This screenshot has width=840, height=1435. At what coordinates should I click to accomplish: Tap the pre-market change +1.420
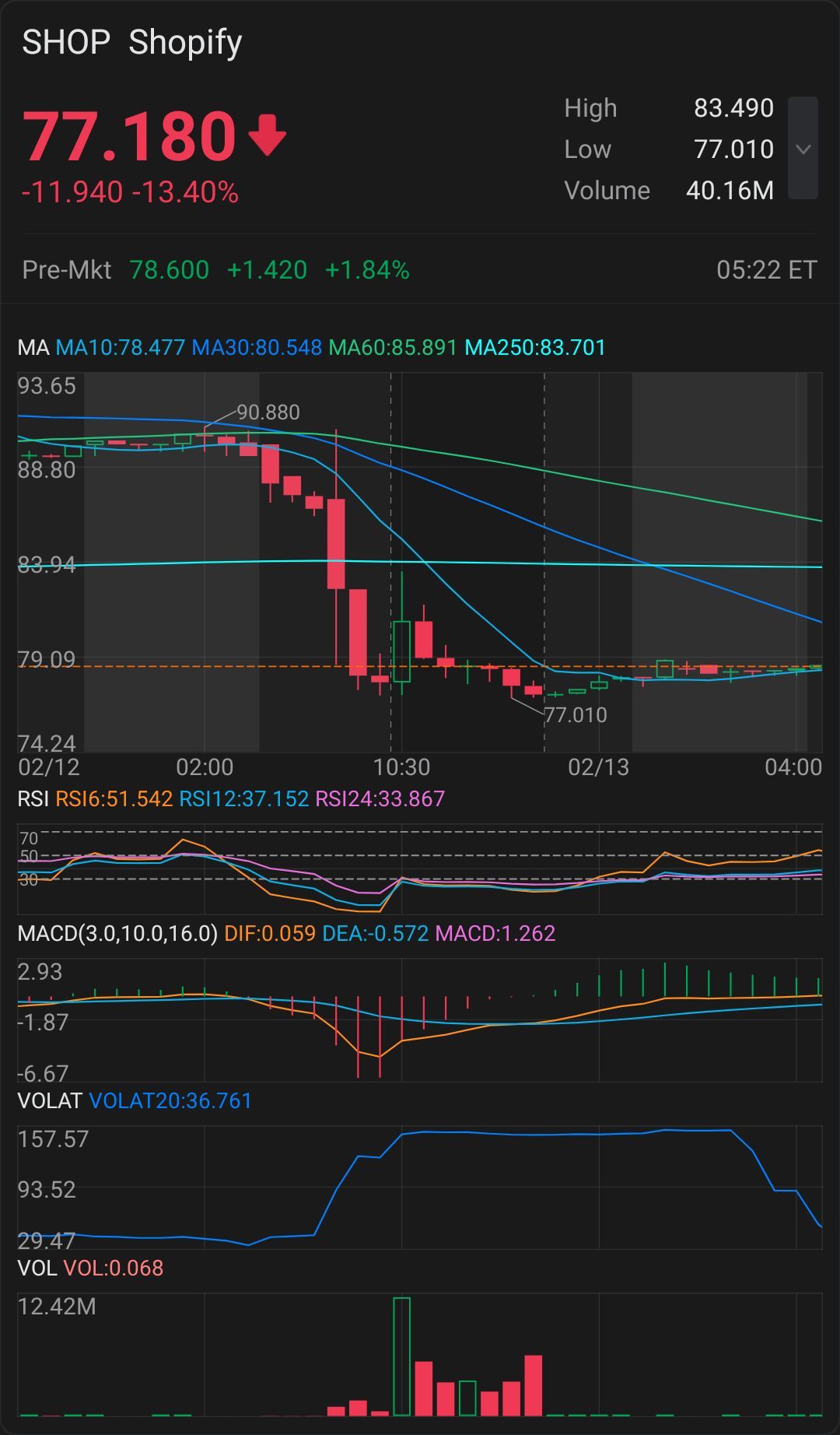coord(267,270)
